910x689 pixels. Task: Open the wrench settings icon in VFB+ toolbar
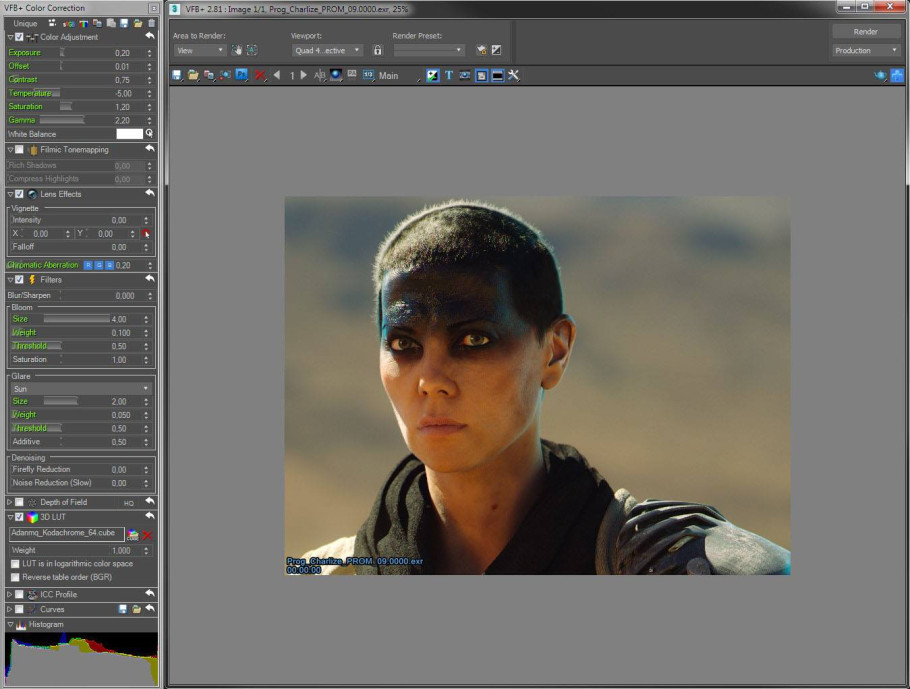pos(514,75)
